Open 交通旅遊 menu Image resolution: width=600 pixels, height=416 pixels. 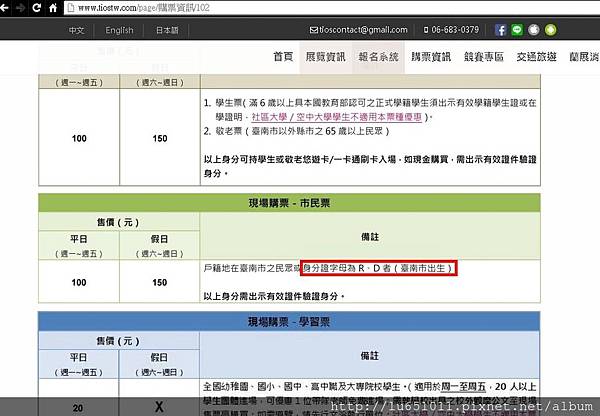point(536,57)
